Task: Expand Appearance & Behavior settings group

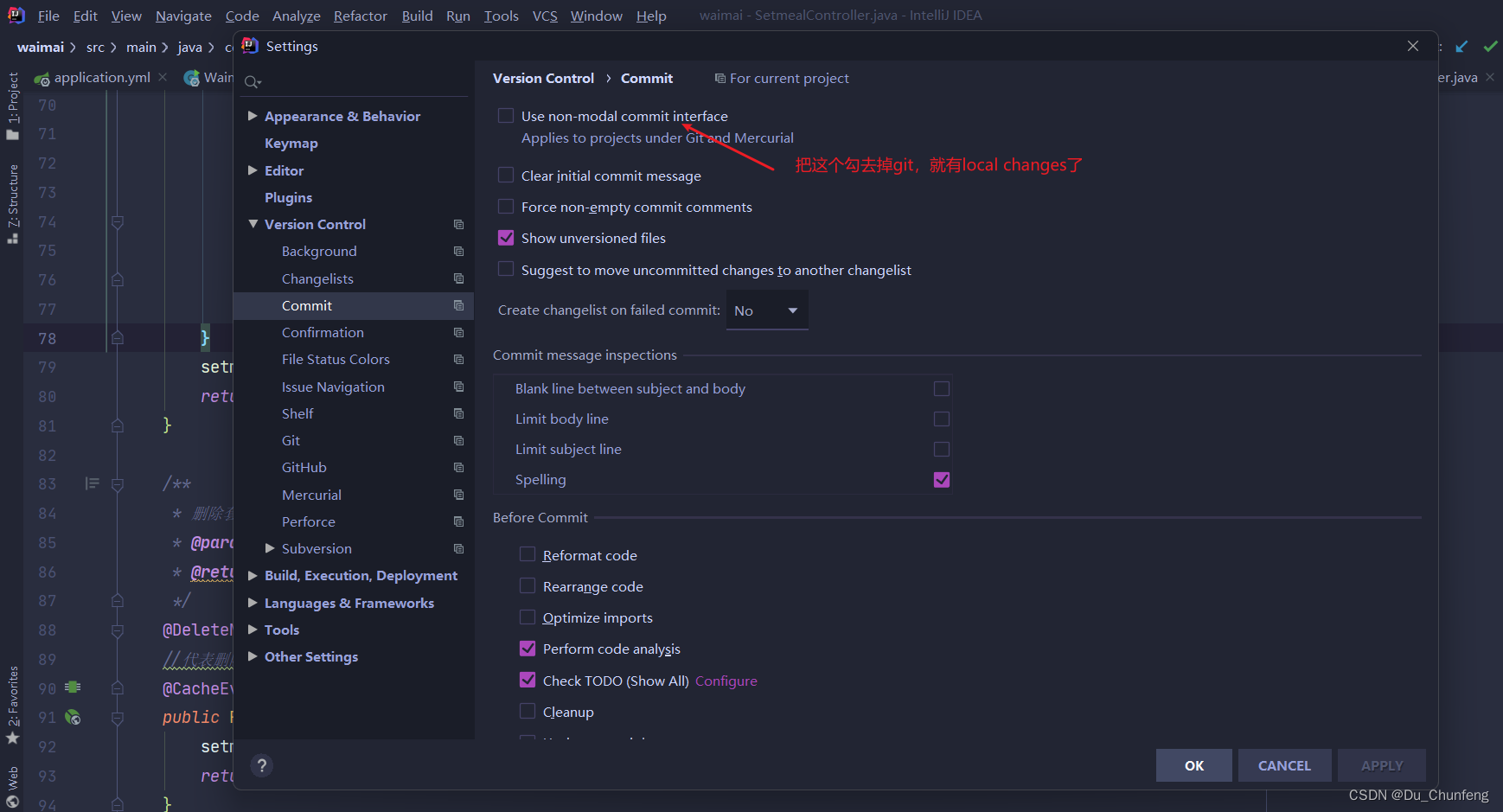Action: (x=253, y=116)
